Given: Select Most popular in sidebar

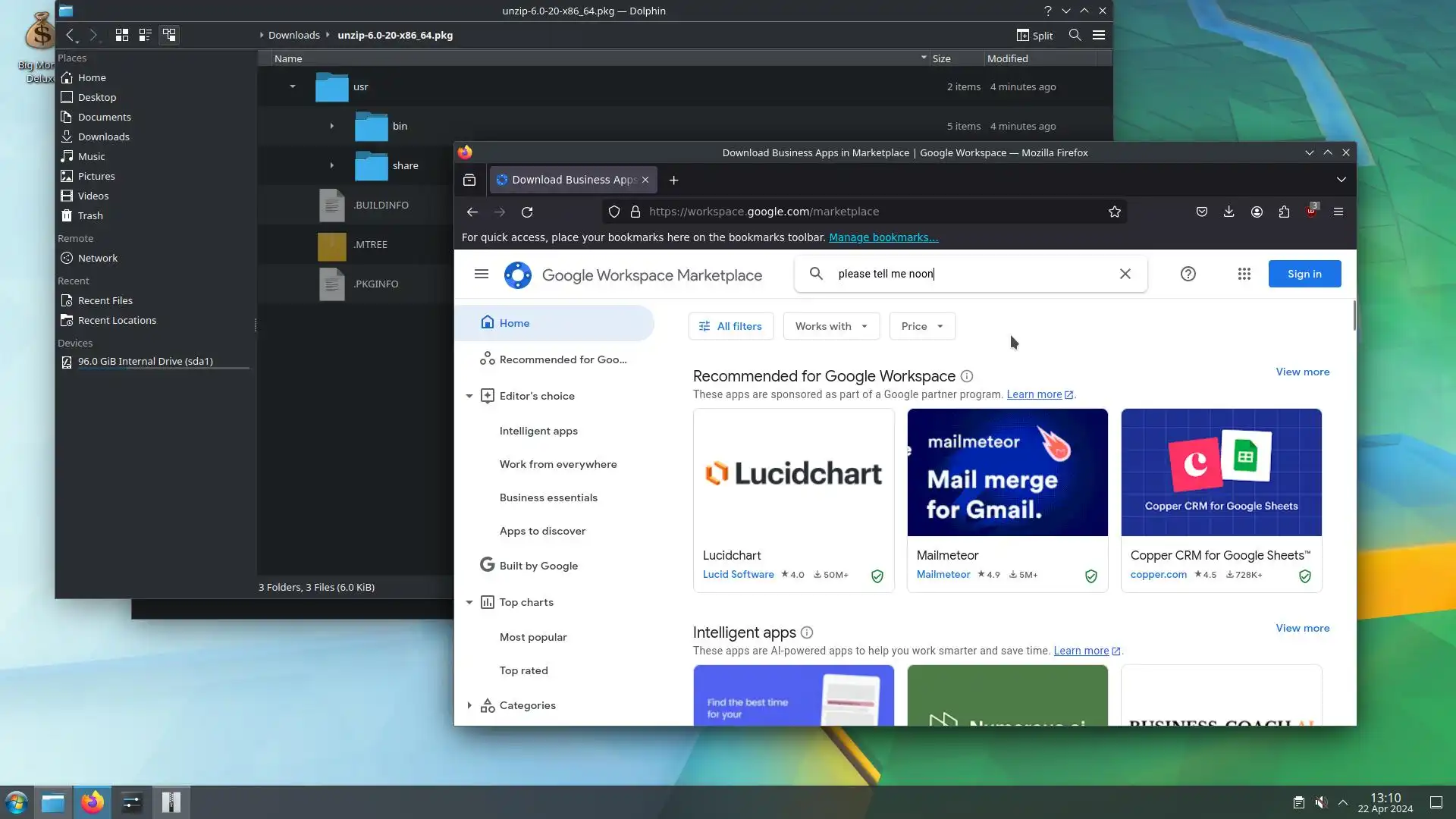Looking at the screenshot, I should click(x=532, y=637).
